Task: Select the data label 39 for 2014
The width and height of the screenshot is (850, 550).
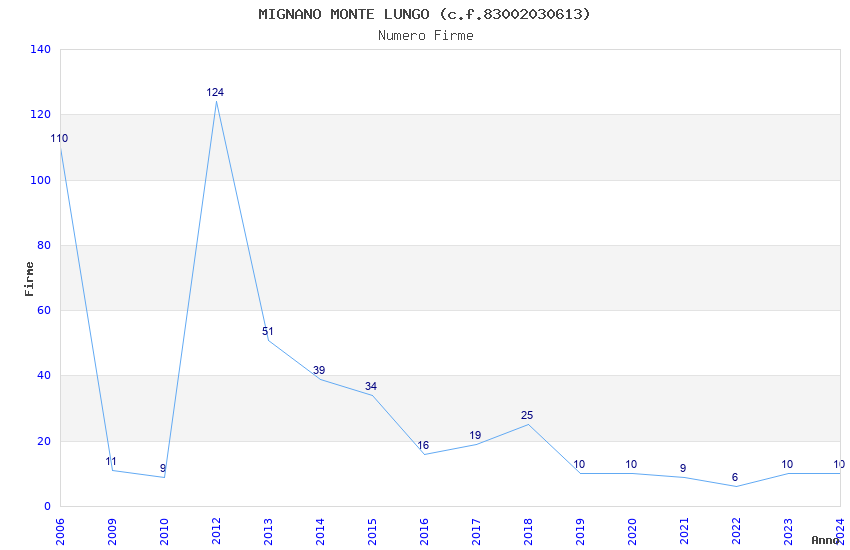Action: pyautogui.click(x=319, y=370)
